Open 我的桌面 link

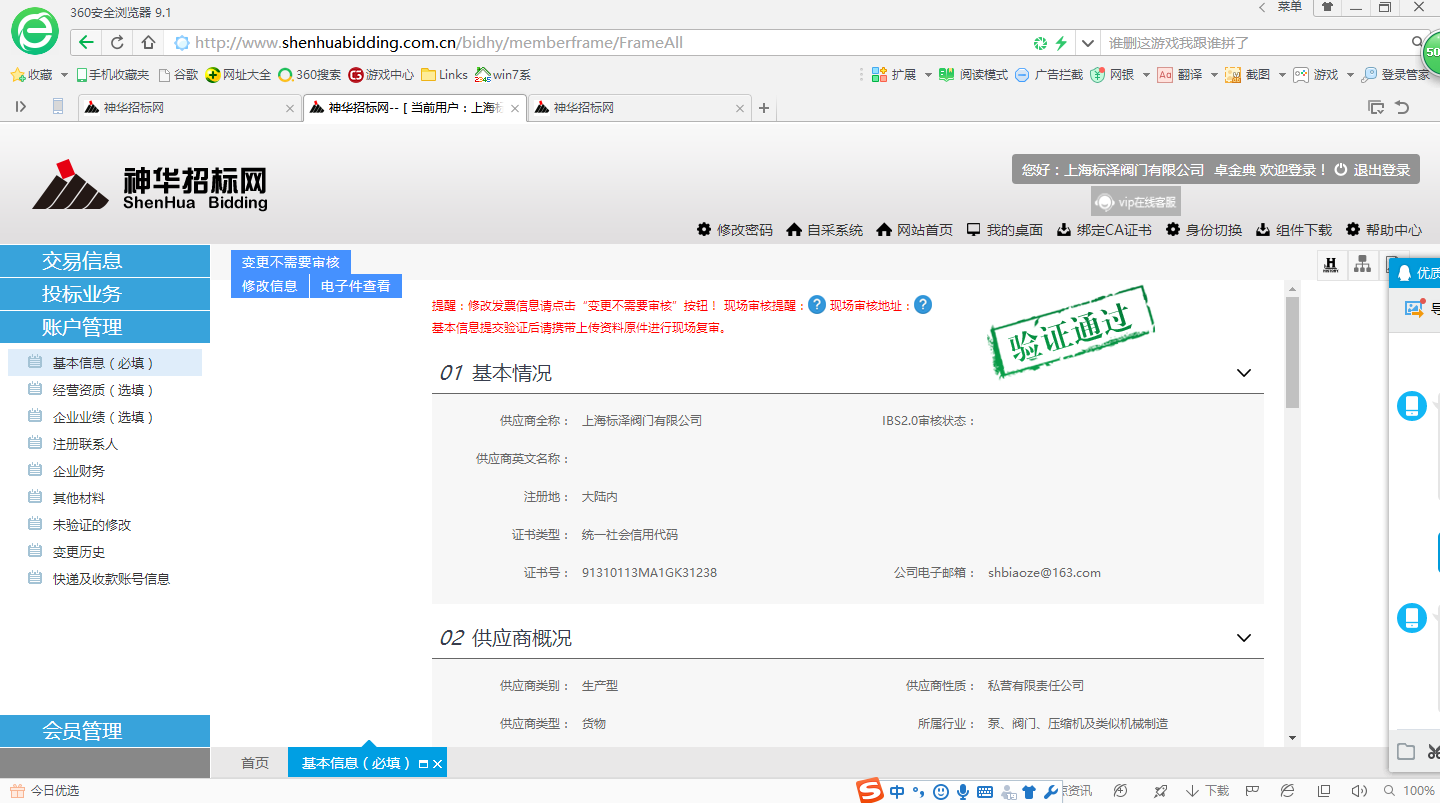(1005, 230)
